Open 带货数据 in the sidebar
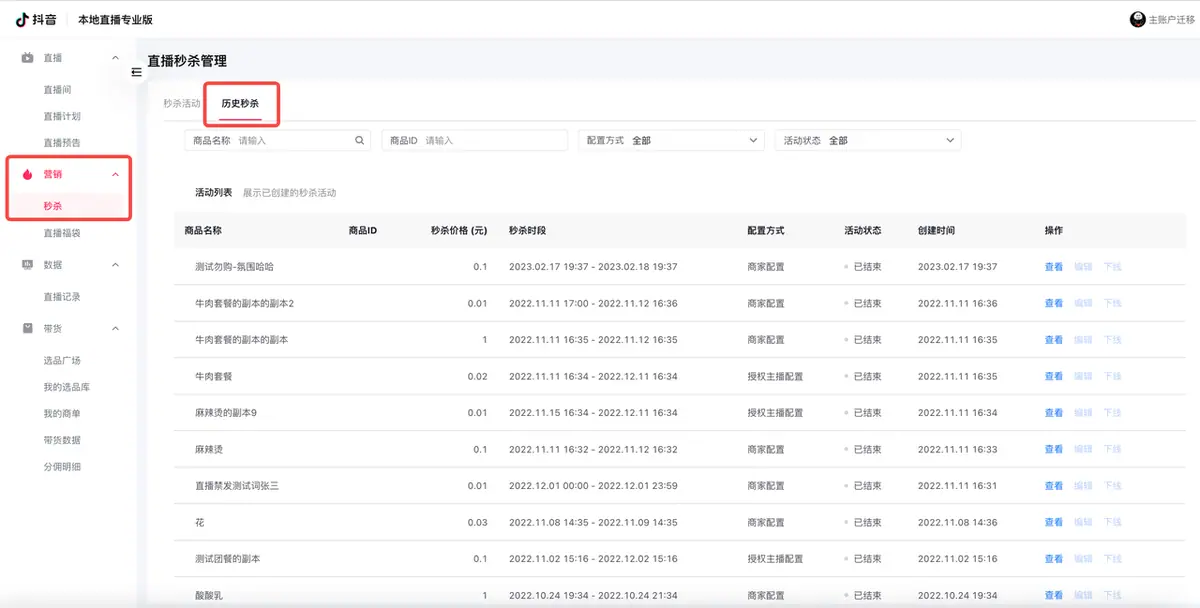This screenshot has width=1200, height=608. click(62, 440)
